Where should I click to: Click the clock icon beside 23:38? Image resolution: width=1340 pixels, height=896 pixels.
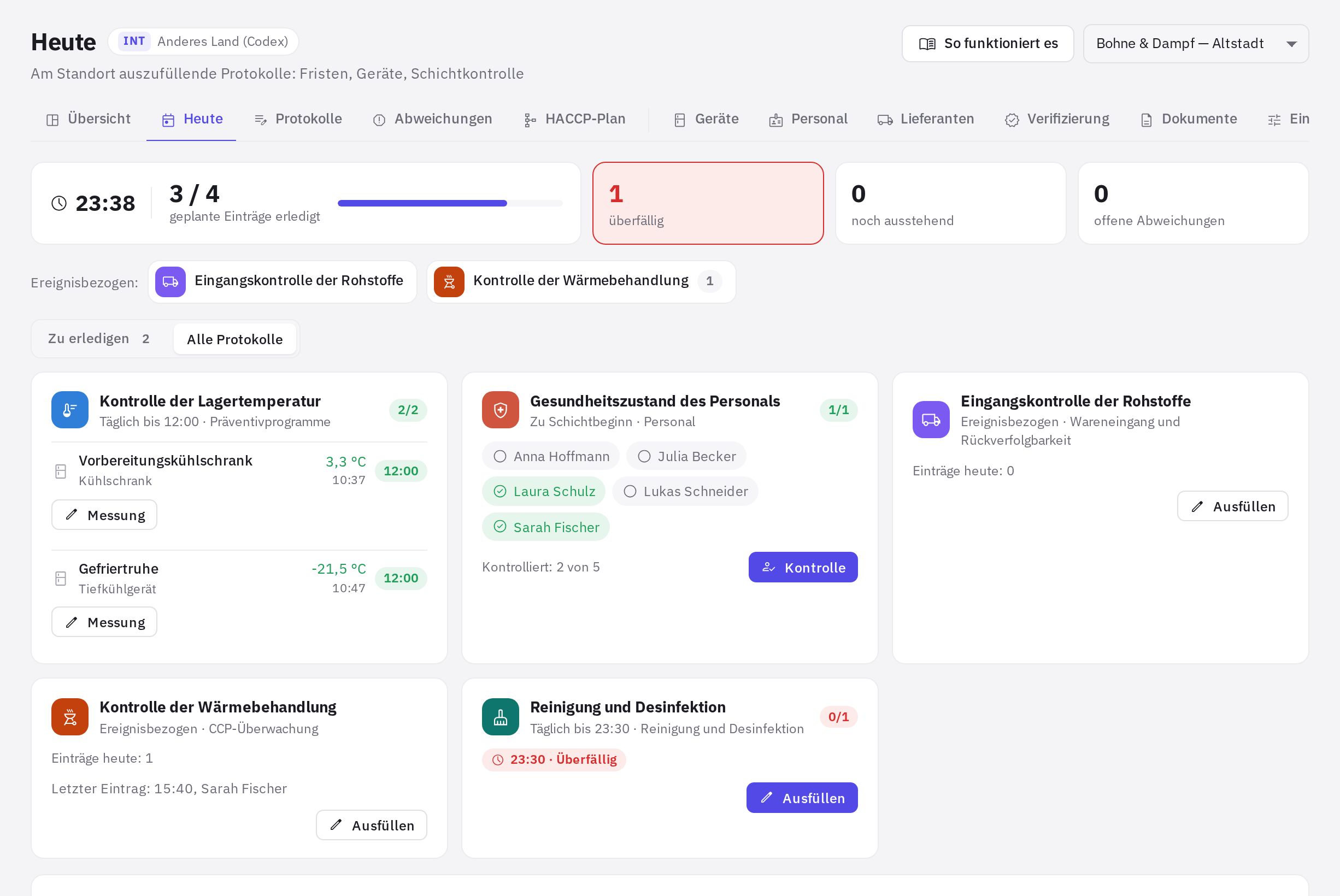pyautogui.click(x=60, y=203)
